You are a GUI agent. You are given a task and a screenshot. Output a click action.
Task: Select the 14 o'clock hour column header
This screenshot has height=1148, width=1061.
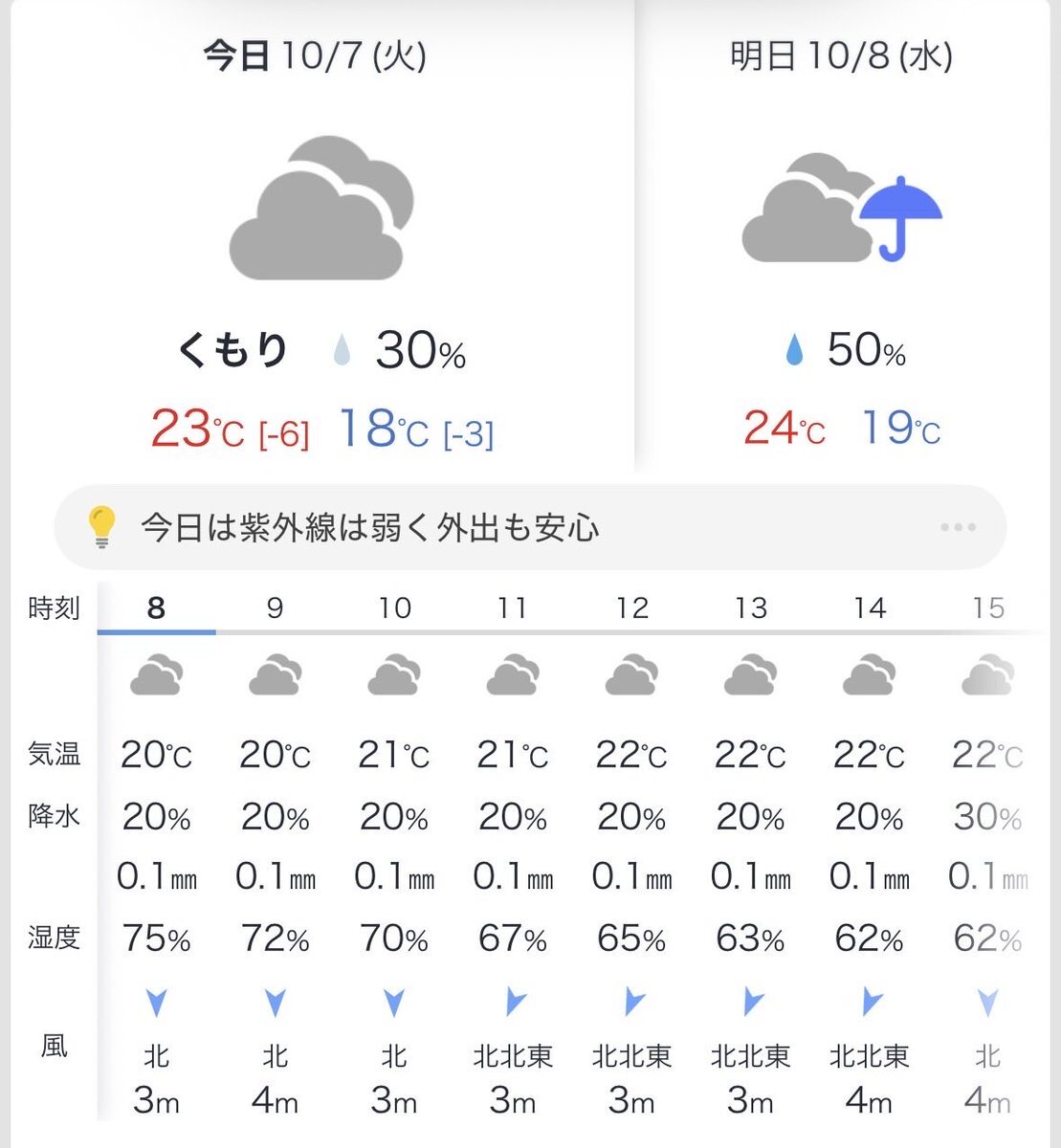(x=870, y=607)
